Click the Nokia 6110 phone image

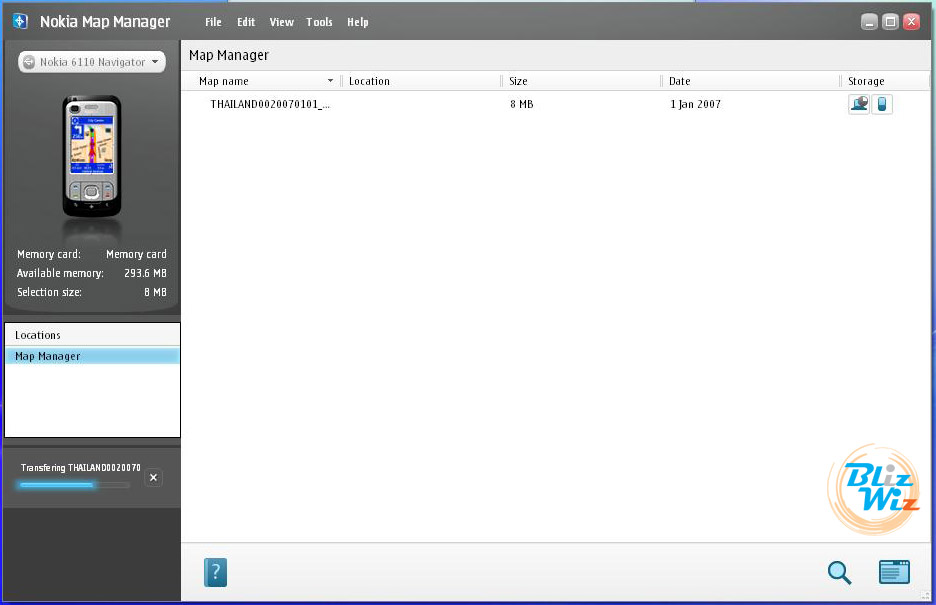tap(92, 156)
